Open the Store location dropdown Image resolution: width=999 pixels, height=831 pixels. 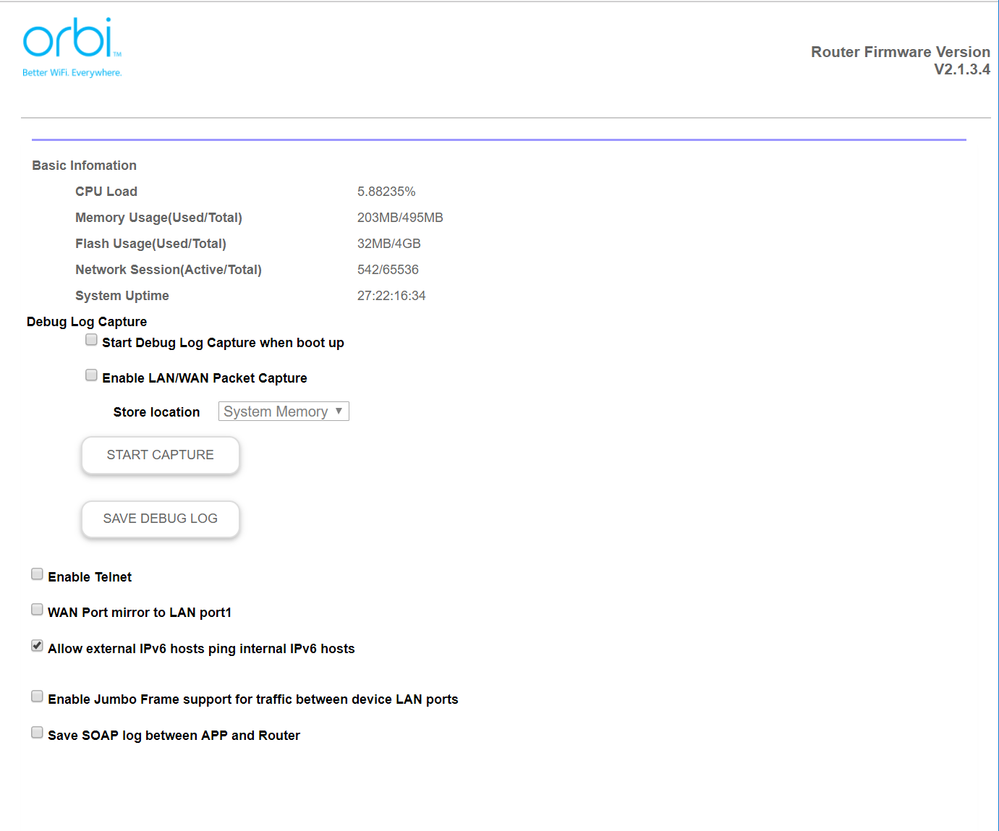[284, 411]
